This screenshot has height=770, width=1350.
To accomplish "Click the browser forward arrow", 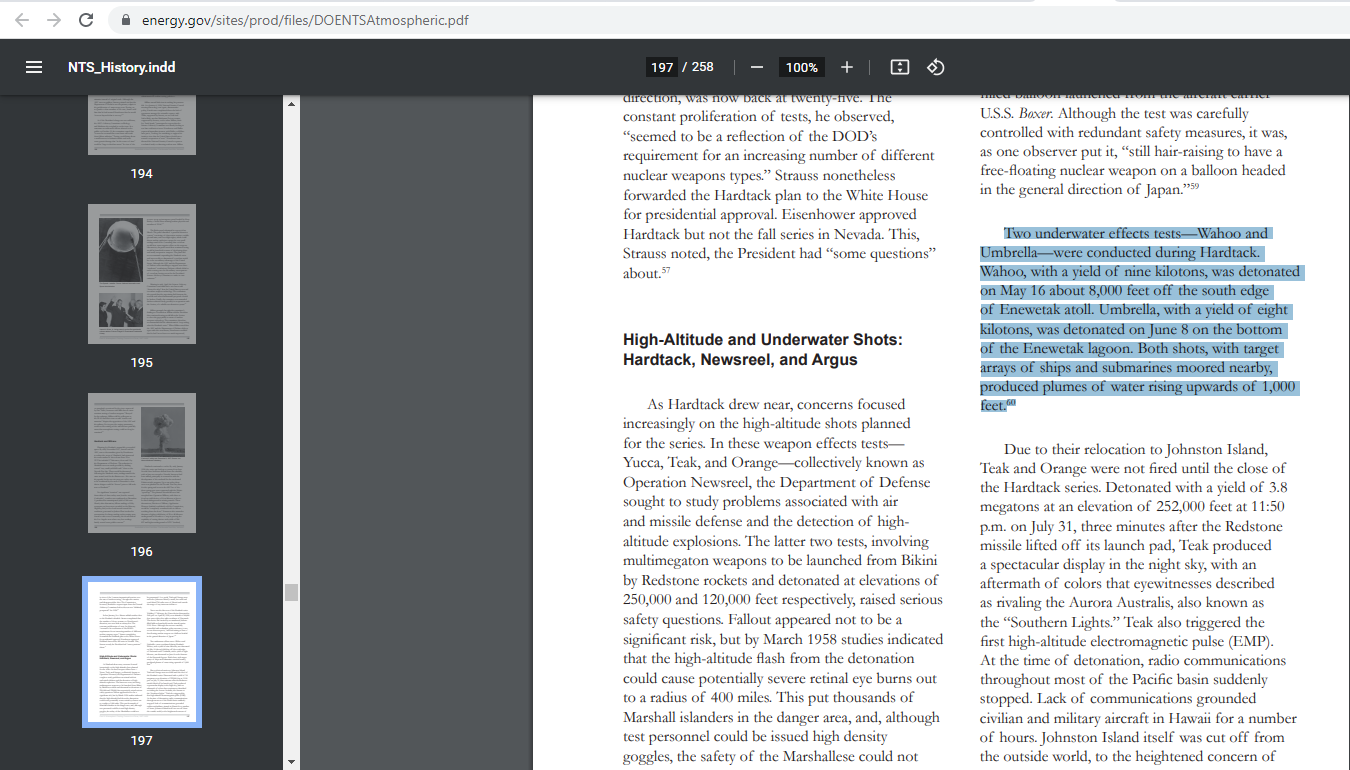I will [54, 20].
